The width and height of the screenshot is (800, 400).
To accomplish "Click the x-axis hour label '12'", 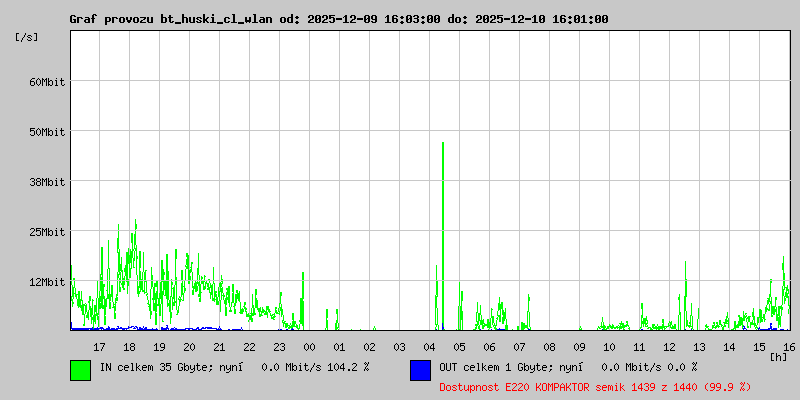I will 669,347.
